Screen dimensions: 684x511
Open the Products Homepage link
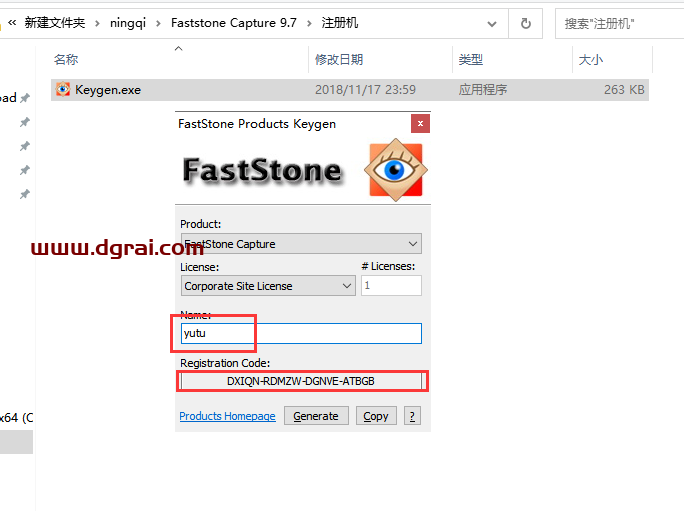227,416
